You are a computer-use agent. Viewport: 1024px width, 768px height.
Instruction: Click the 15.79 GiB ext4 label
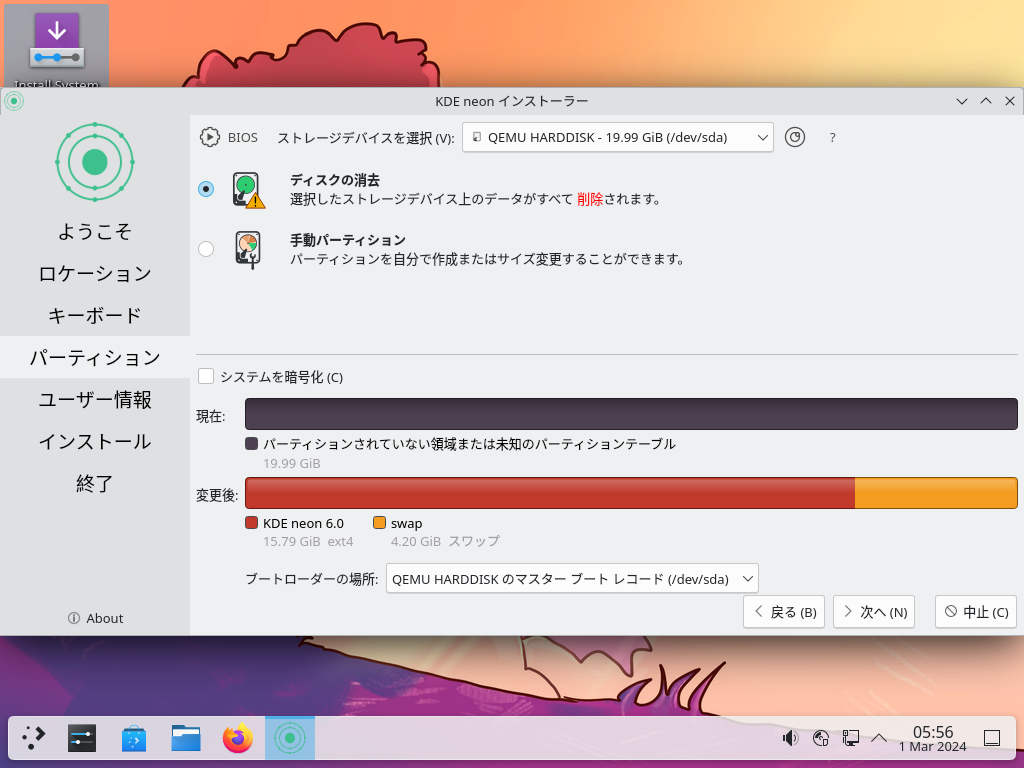[308, 541]
